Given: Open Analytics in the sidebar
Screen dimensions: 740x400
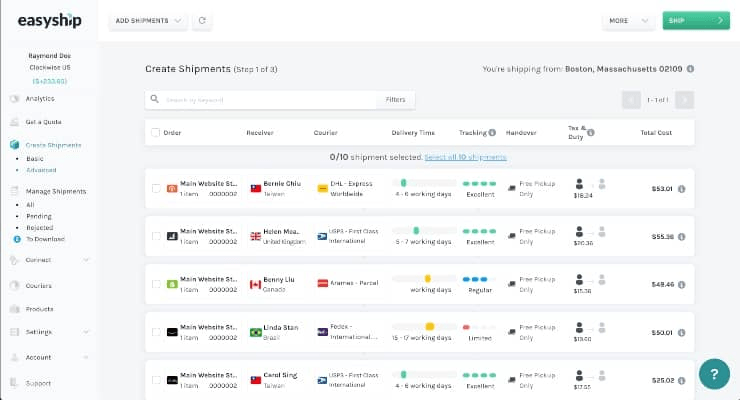Looking at the screenshot, I should pos(40,99).
